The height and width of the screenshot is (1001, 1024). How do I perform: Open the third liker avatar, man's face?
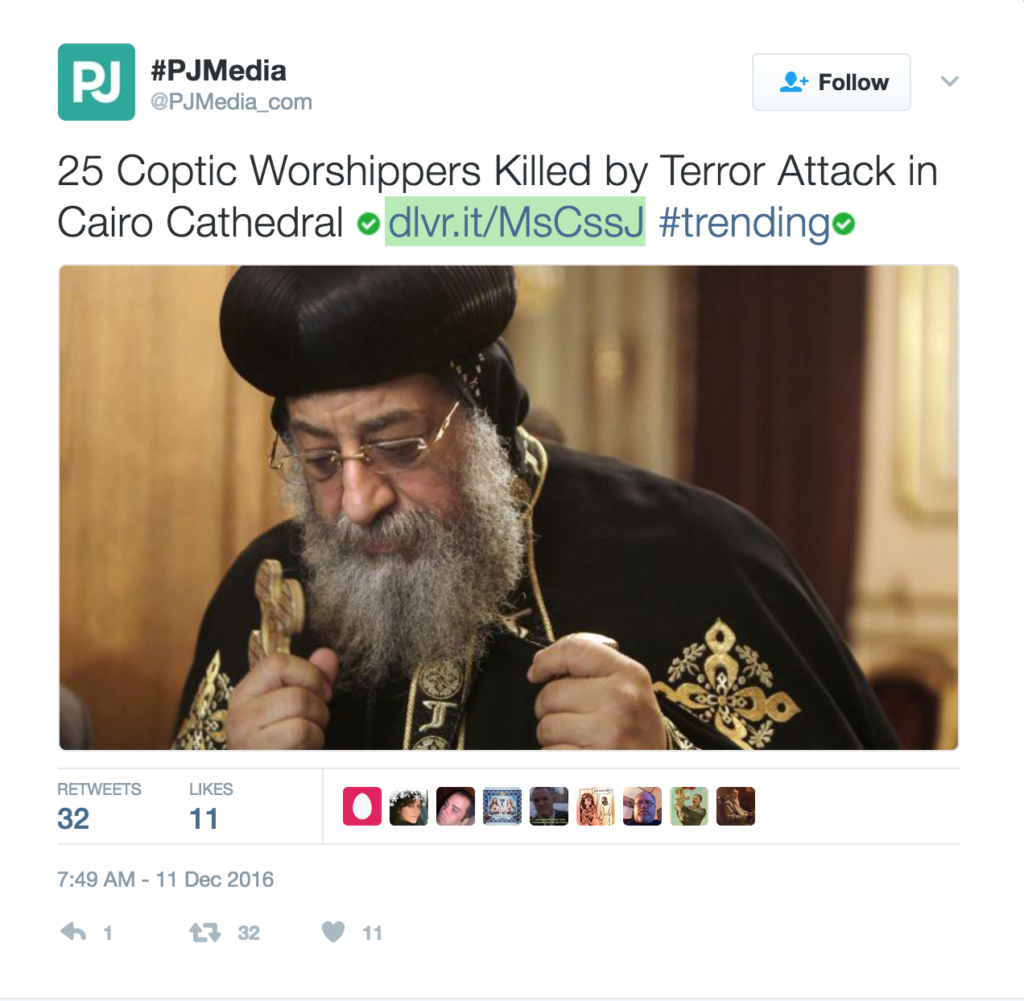[x=455, y=806]
